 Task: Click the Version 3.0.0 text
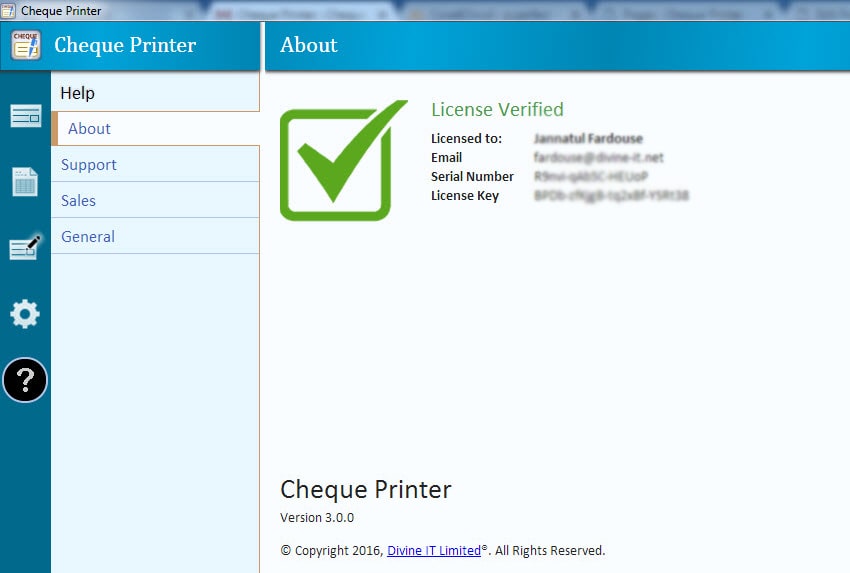317,518
